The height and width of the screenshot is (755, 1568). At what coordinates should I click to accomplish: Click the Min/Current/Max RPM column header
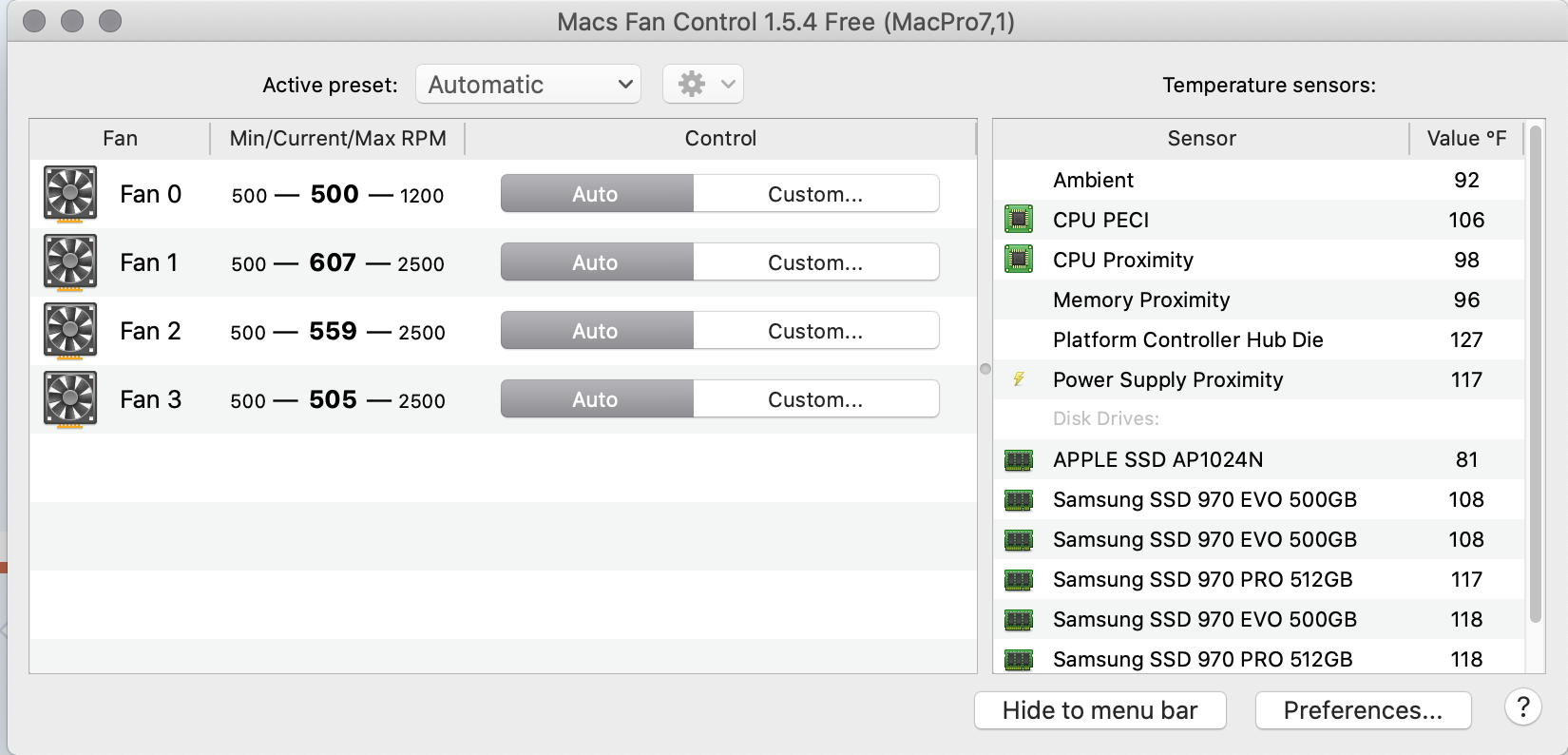[x=337, y=139]
